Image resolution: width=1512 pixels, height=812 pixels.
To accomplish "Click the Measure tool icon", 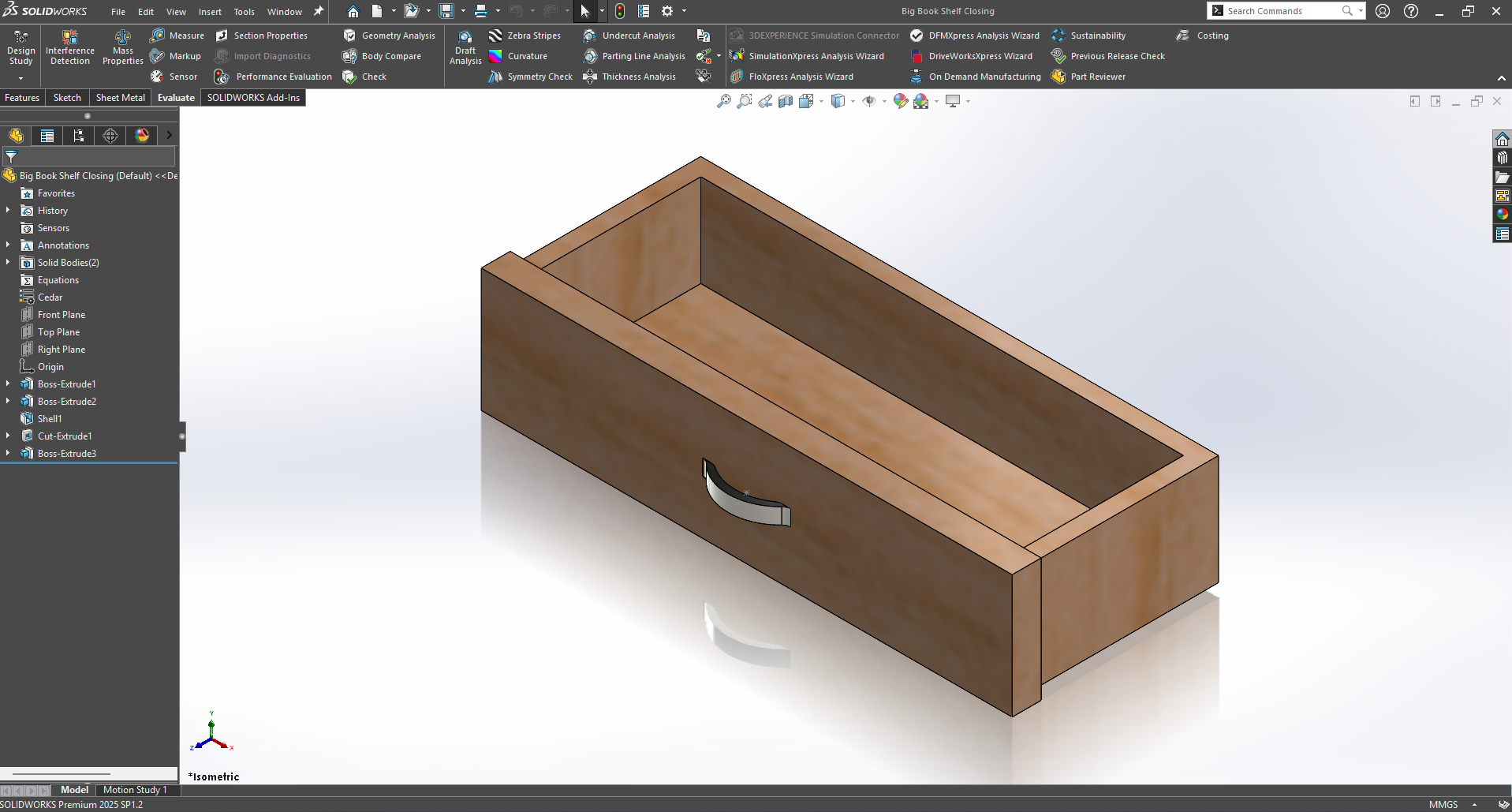I will 158,36.
